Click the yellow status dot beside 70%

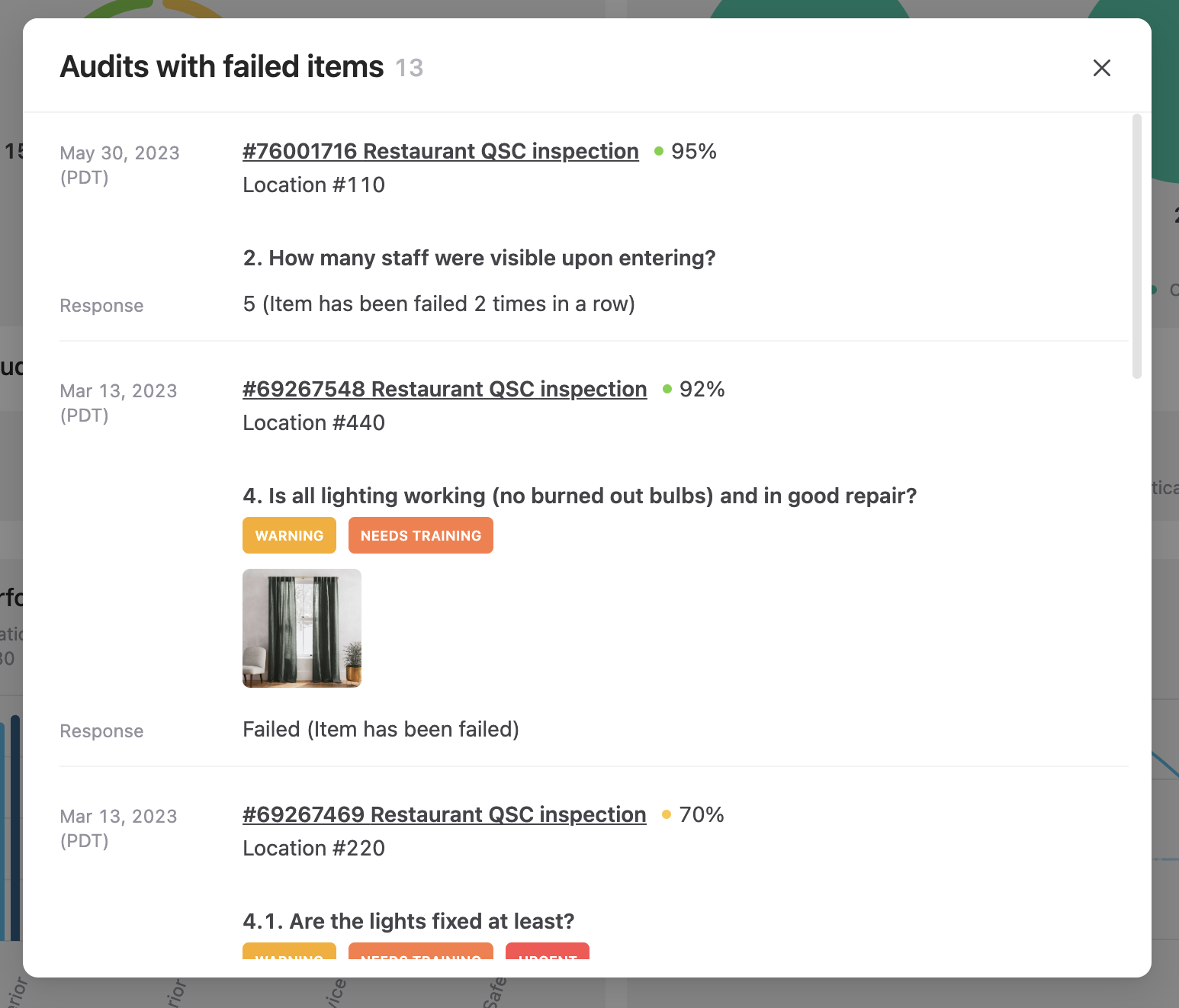[x=667, y=814]
